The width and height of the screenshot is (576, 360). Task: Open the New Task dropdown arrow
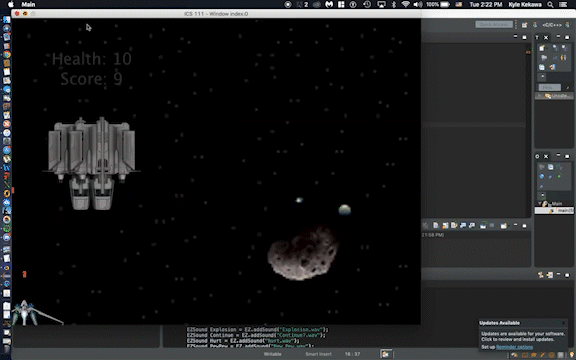548,49
